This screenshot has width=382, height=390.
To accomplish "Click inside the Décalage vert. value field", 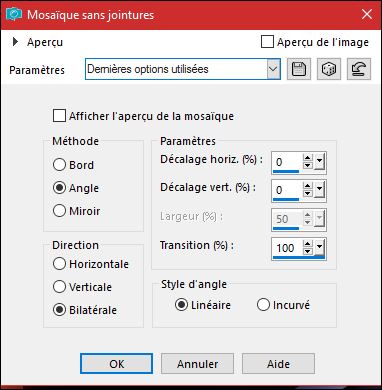I will (287, 190).
